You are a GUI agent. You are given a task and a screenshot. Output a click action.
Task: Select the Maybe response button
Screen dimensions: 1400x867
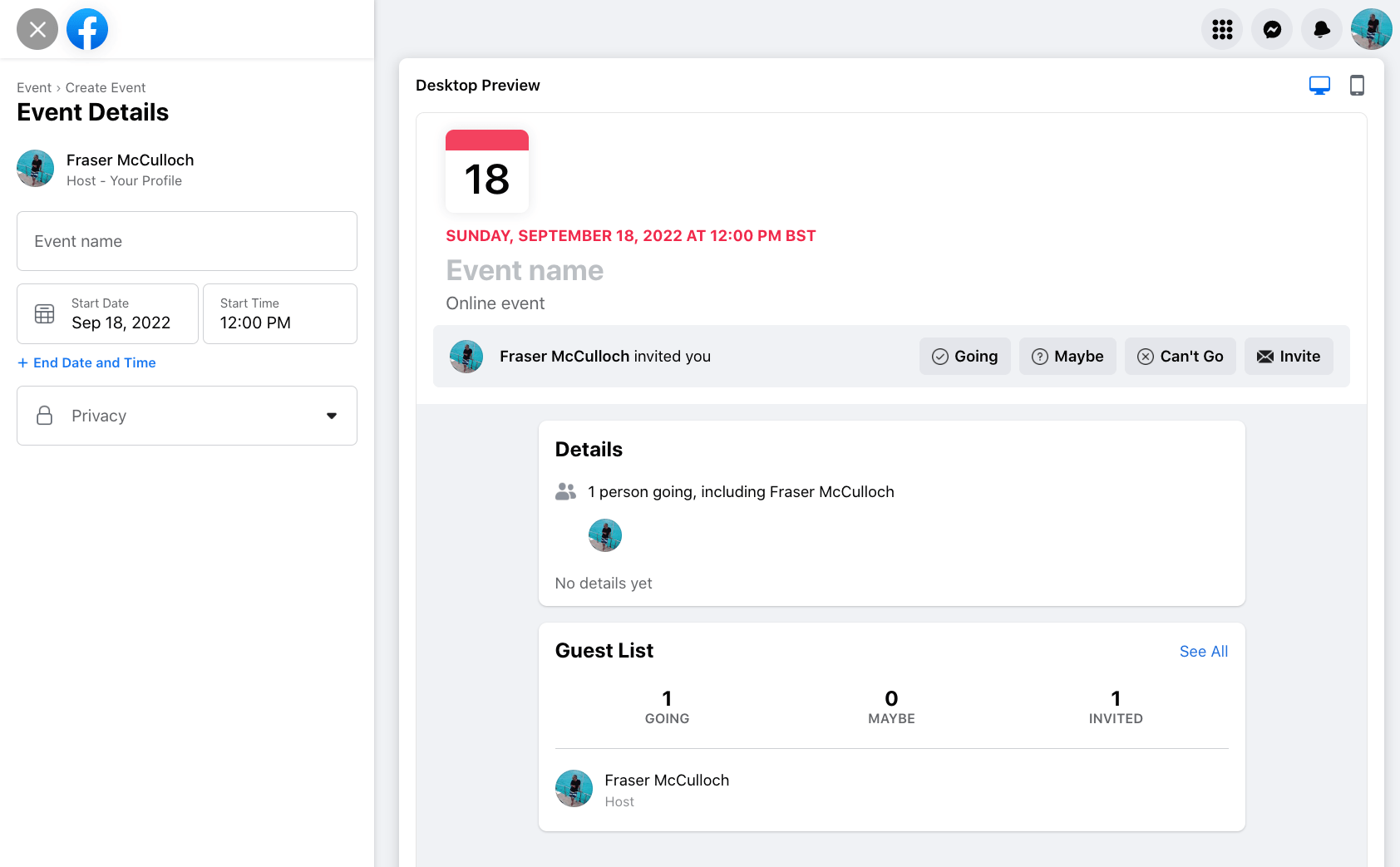[x=1067, y=356]
